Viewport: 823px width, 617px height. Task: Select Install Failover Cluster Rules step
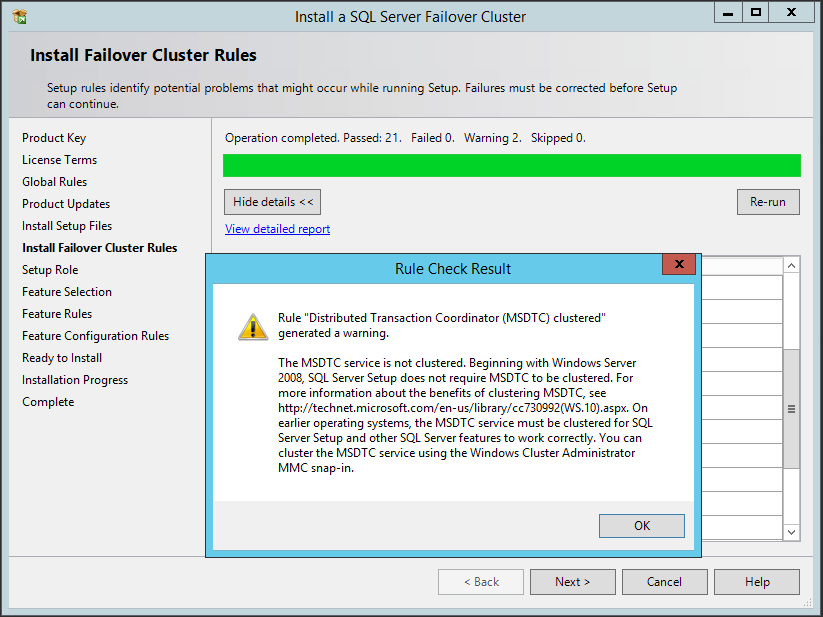(x=100, y=248)
